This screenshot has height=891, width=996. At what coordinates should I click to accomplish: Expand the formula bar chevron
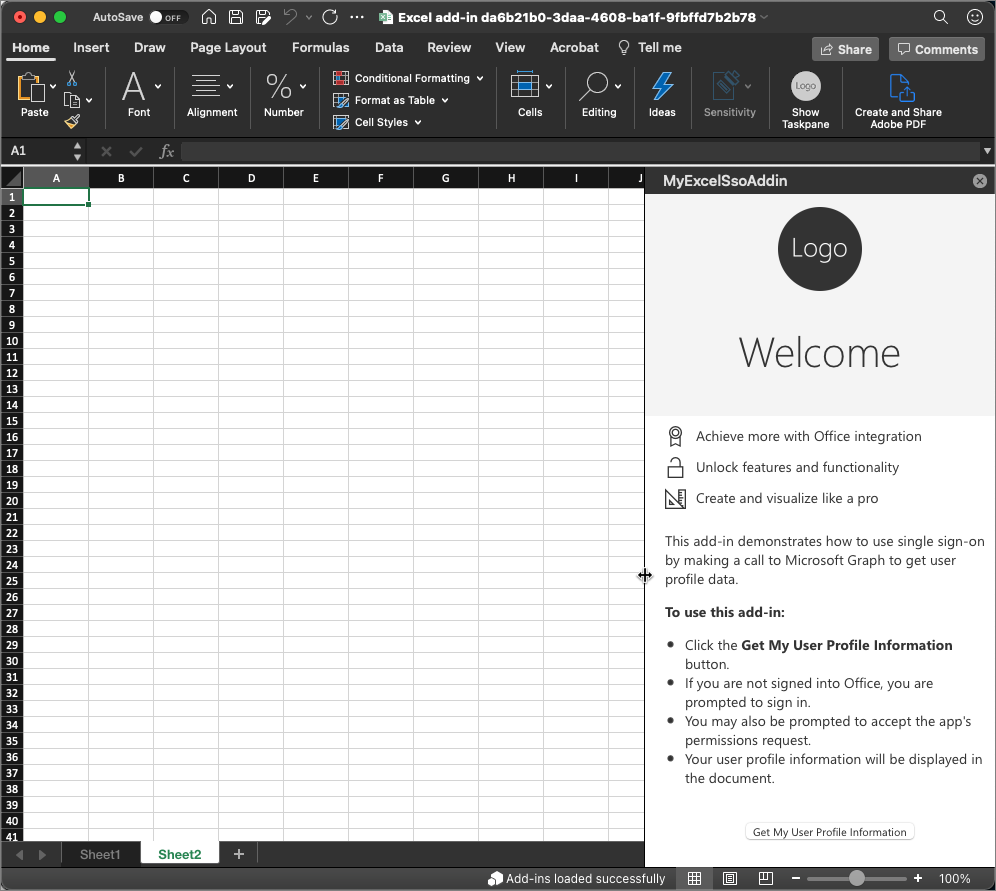(x=986, y=151)
